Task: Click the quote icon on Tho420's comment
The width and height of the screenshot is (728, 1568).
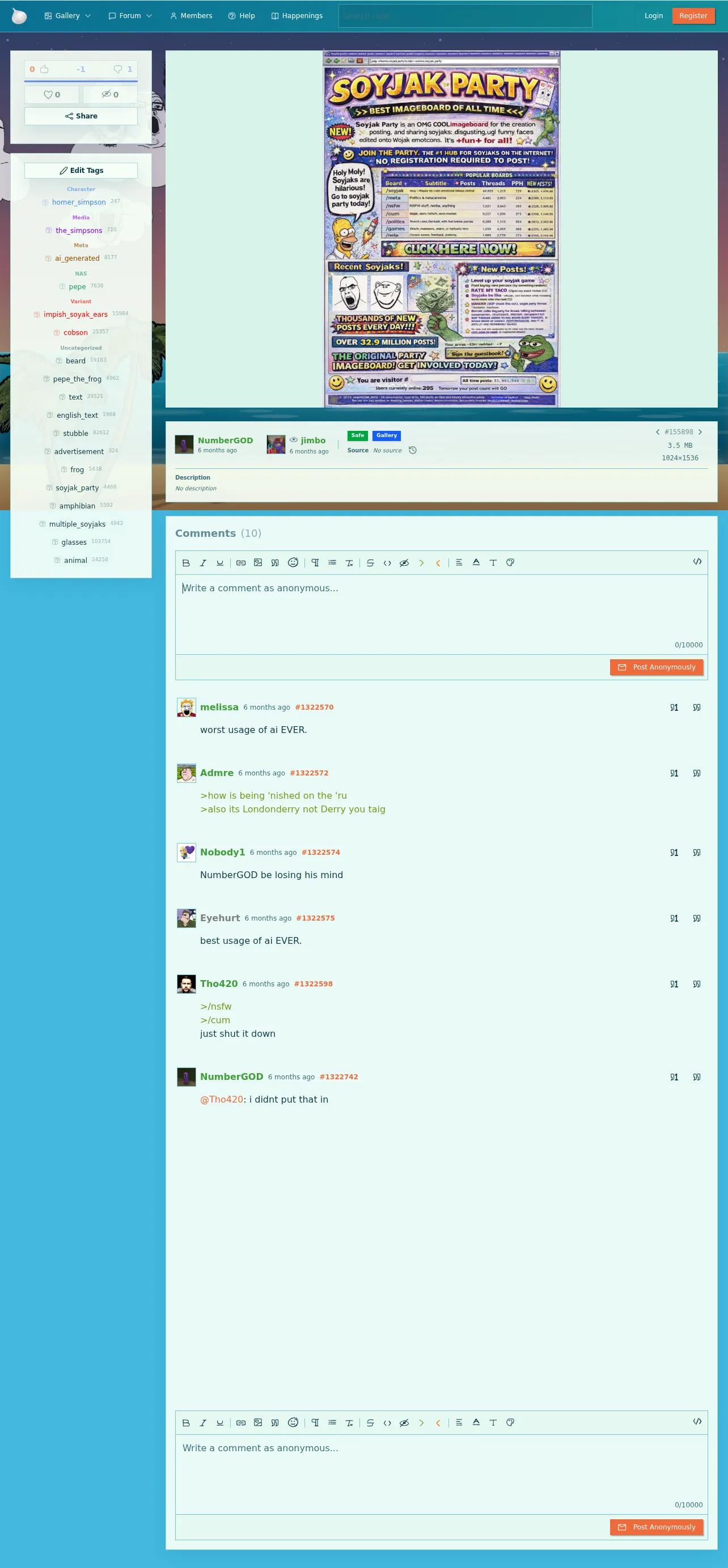Action: click(x=696, y=984)
